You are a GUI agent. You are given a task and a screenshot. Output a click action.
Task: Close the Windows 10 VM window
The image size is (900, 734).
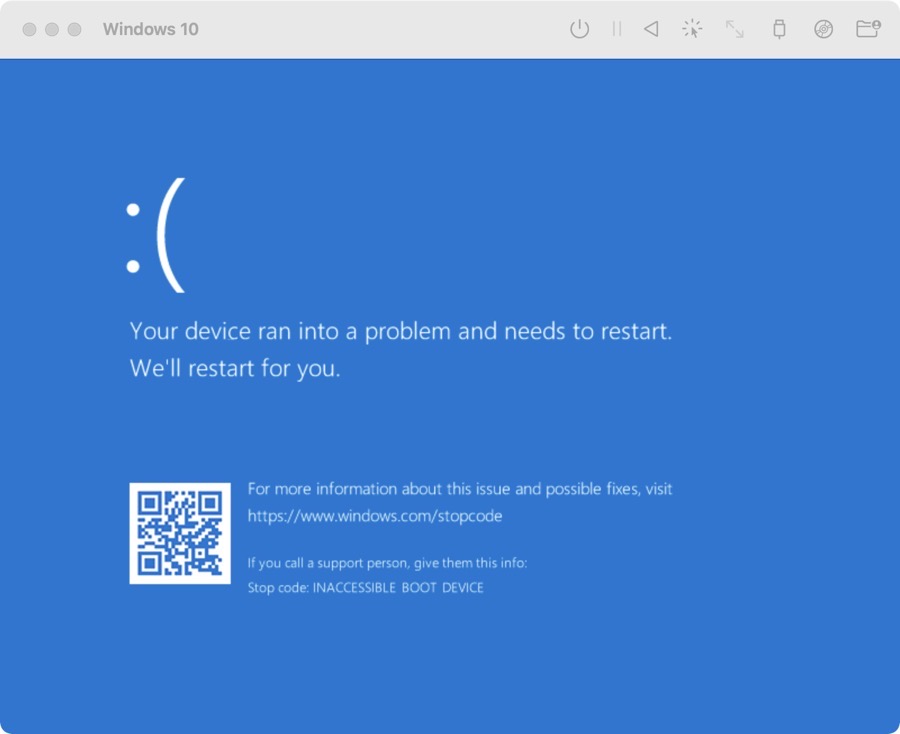pos(29,29)
